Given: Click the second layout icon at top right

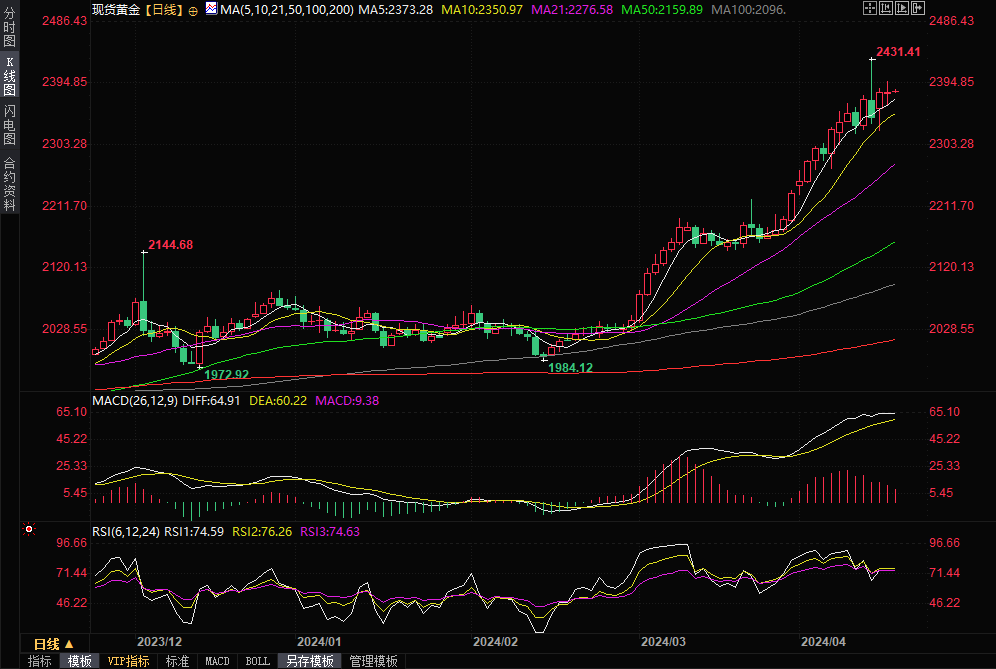Looking at the screenshot, I should tap(886, 8).
